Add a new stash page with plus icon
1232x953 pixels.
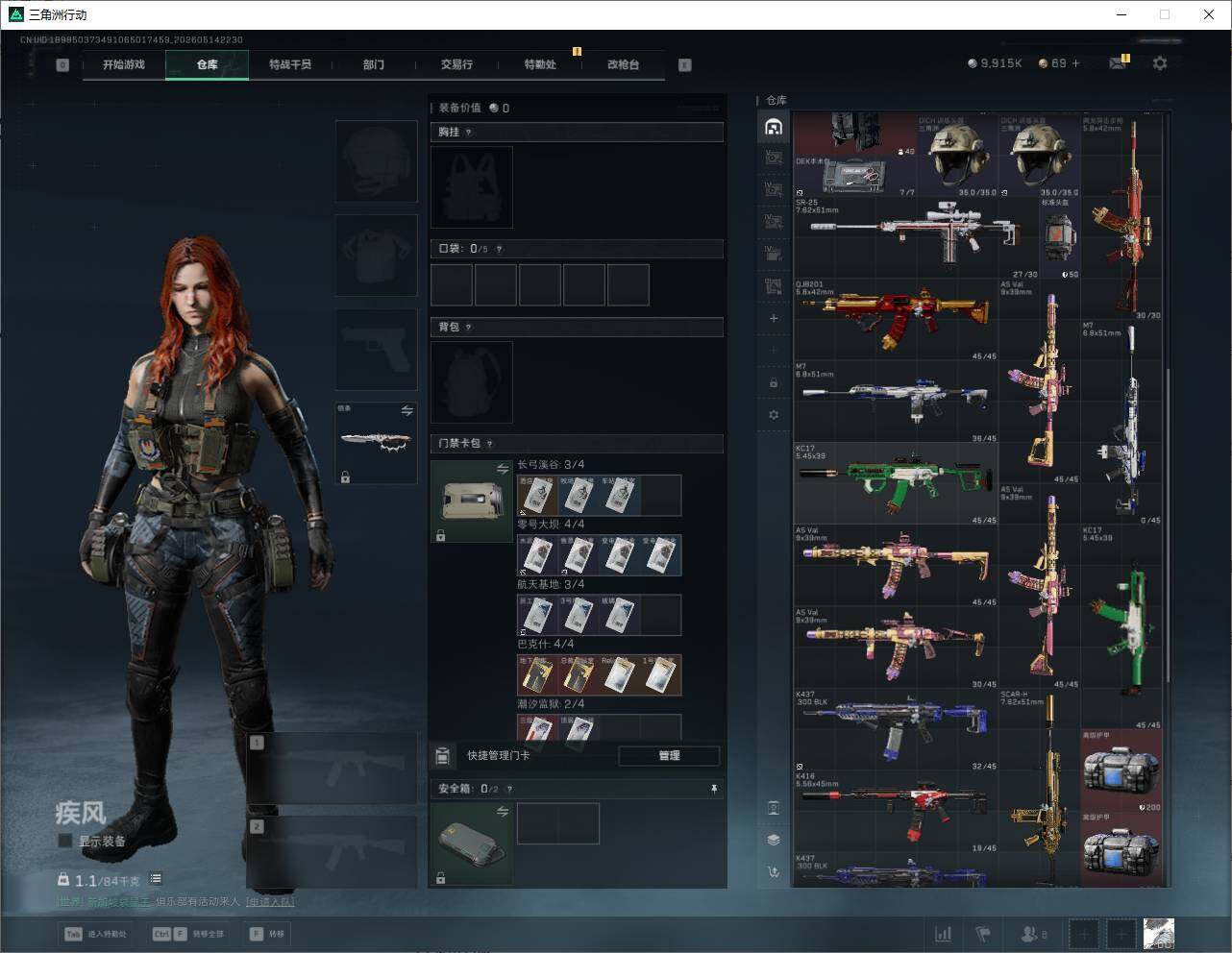coord(774,318)
